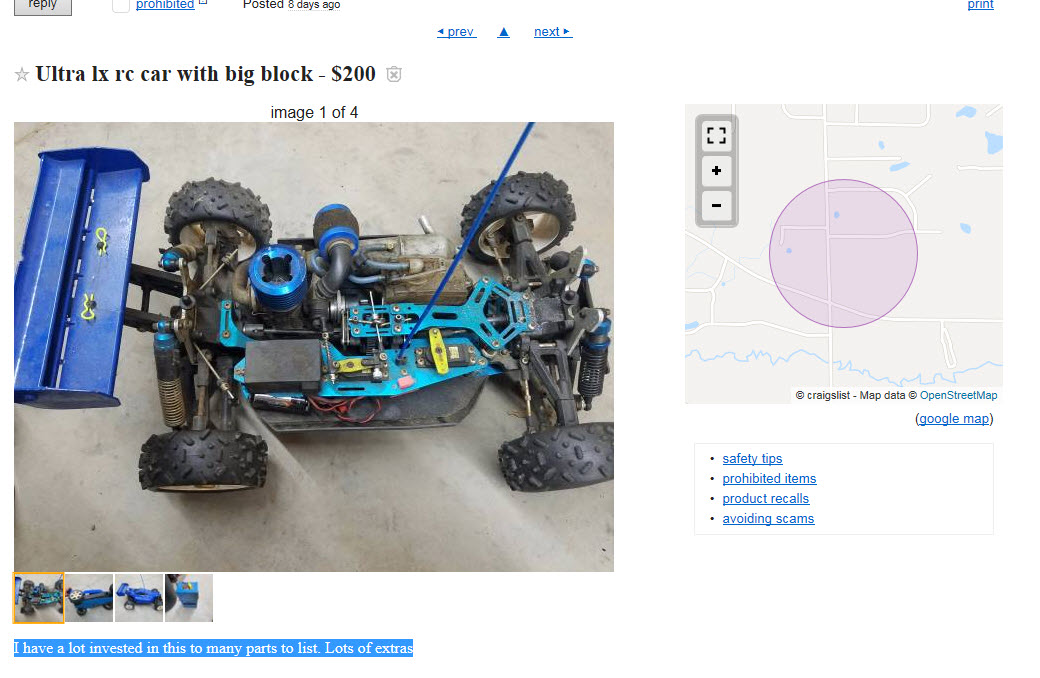Open the avoiding scams link
The image size is (1040, 678).
tap(768, 518)
